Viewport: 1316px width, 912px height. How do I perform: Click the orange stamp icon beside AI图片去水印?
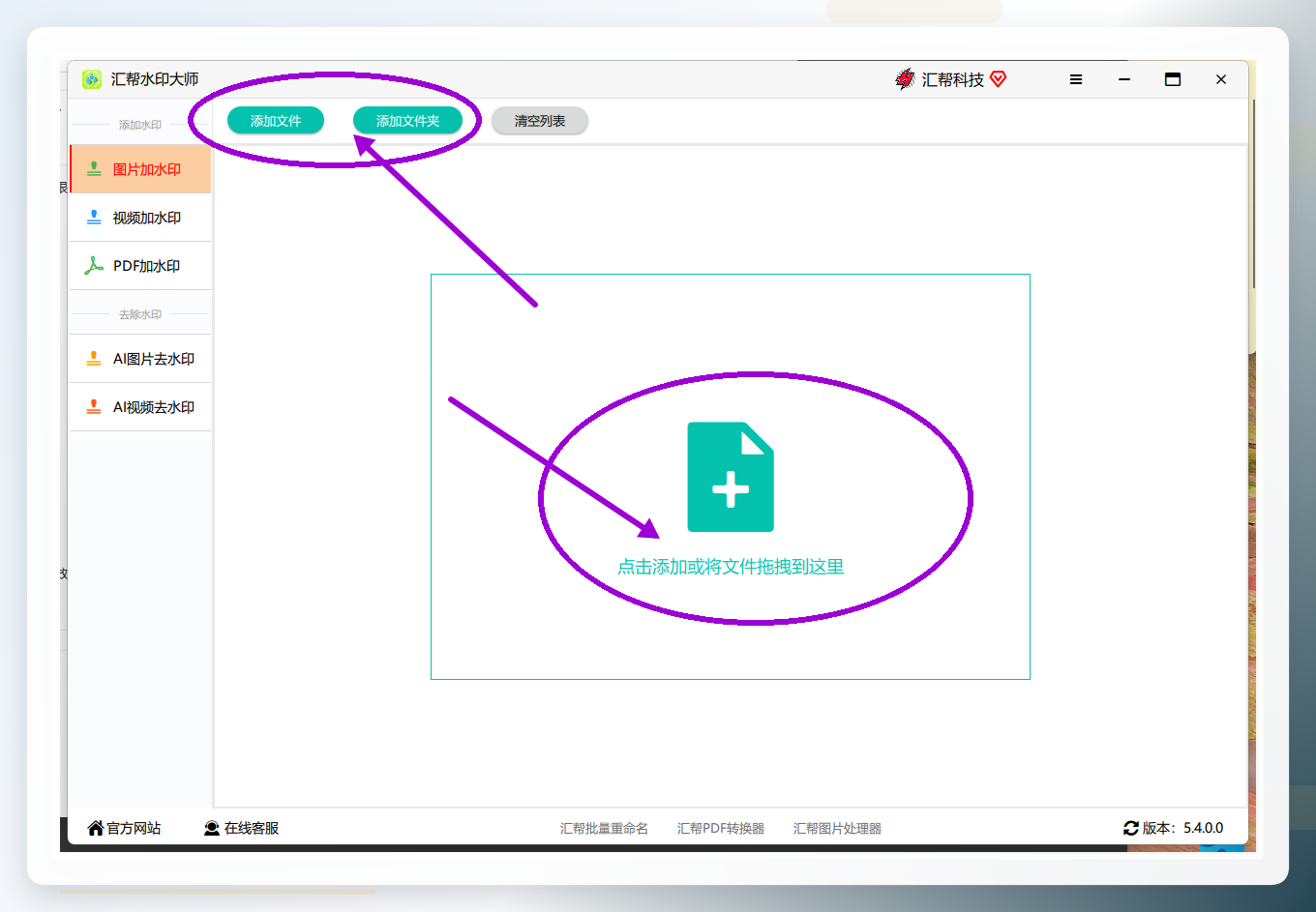[x=94, y=359]
